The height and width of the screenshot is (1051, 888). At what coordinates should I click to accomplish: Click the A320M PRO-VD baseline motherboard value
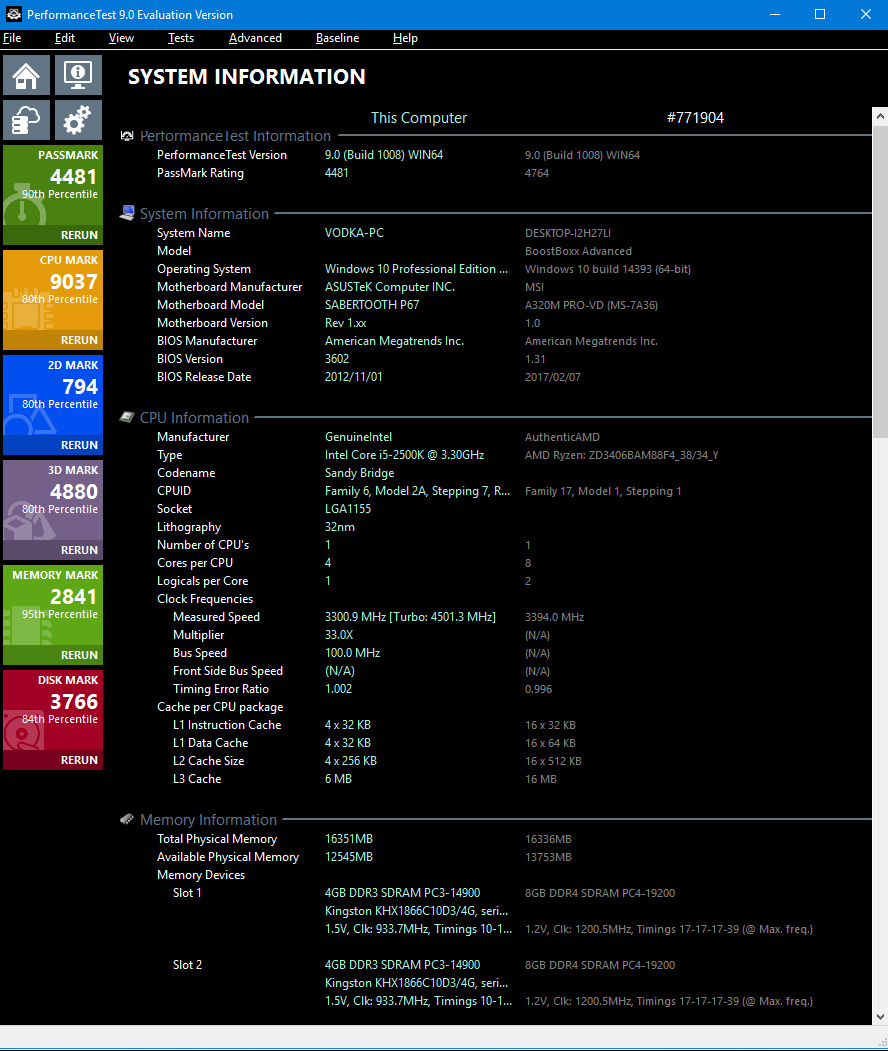(591, 305)
